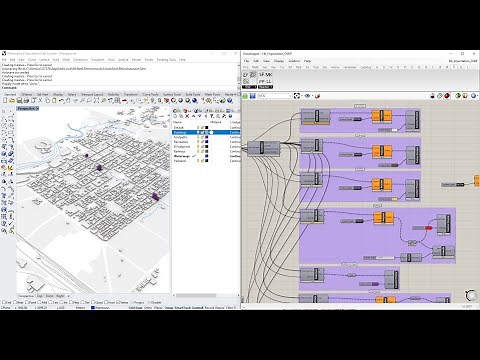Image resolution: width=480 pixels, height=360 pixels.
Task: Toggle Cen osnap checkbox
Action: [x=51, y=302]
